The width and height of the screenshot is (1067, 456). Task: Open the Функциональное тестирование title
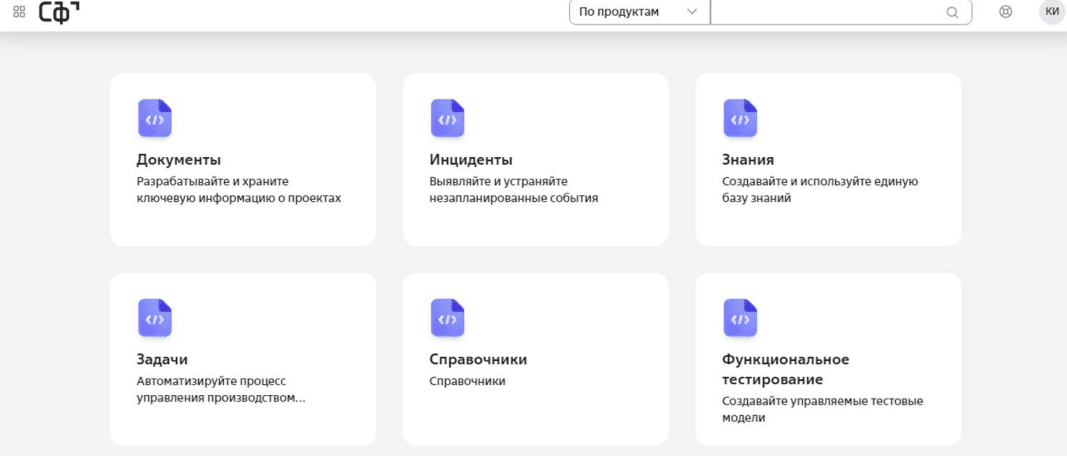coord(785,369)
